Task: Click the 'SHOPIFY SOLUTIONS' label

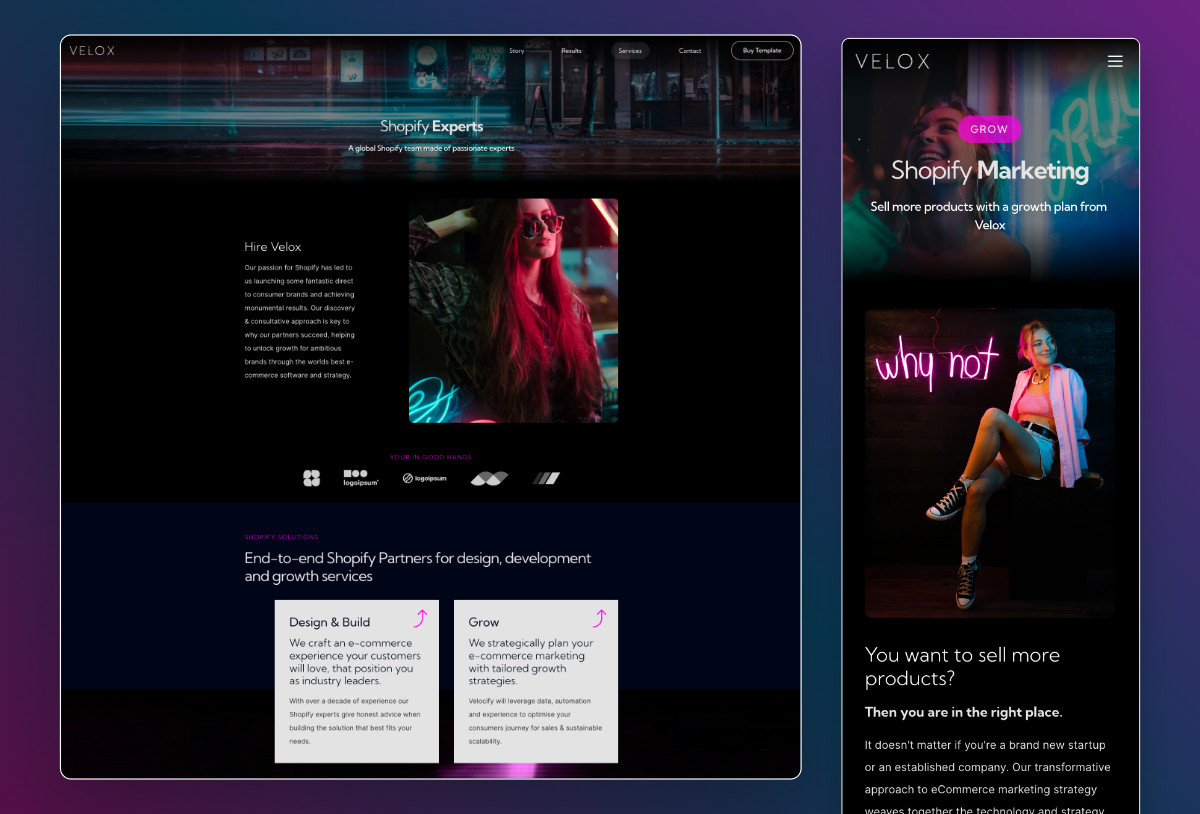Action: tap(282, 537)
